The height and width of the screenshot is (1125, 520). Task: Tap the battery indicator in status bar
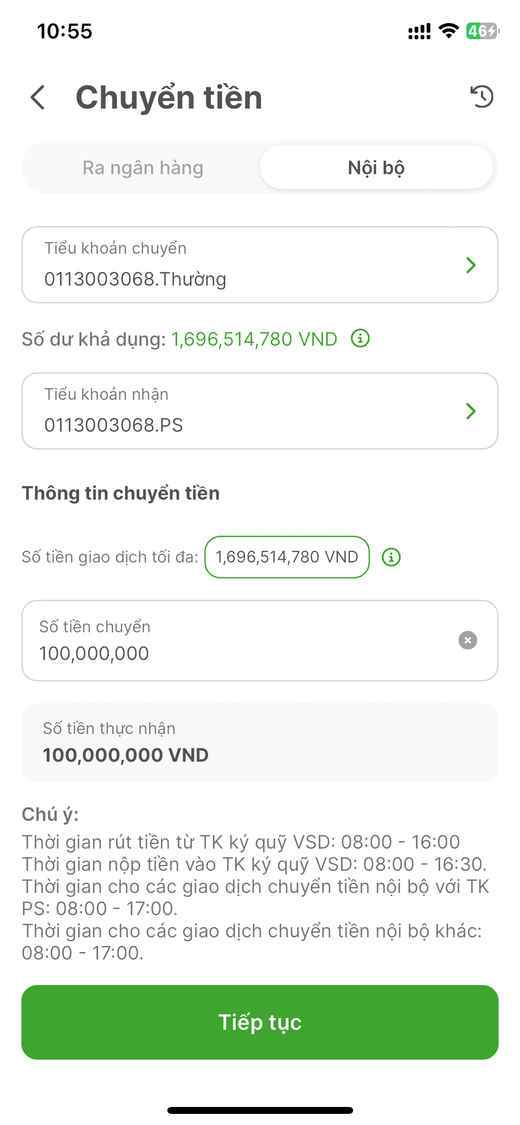481,31
